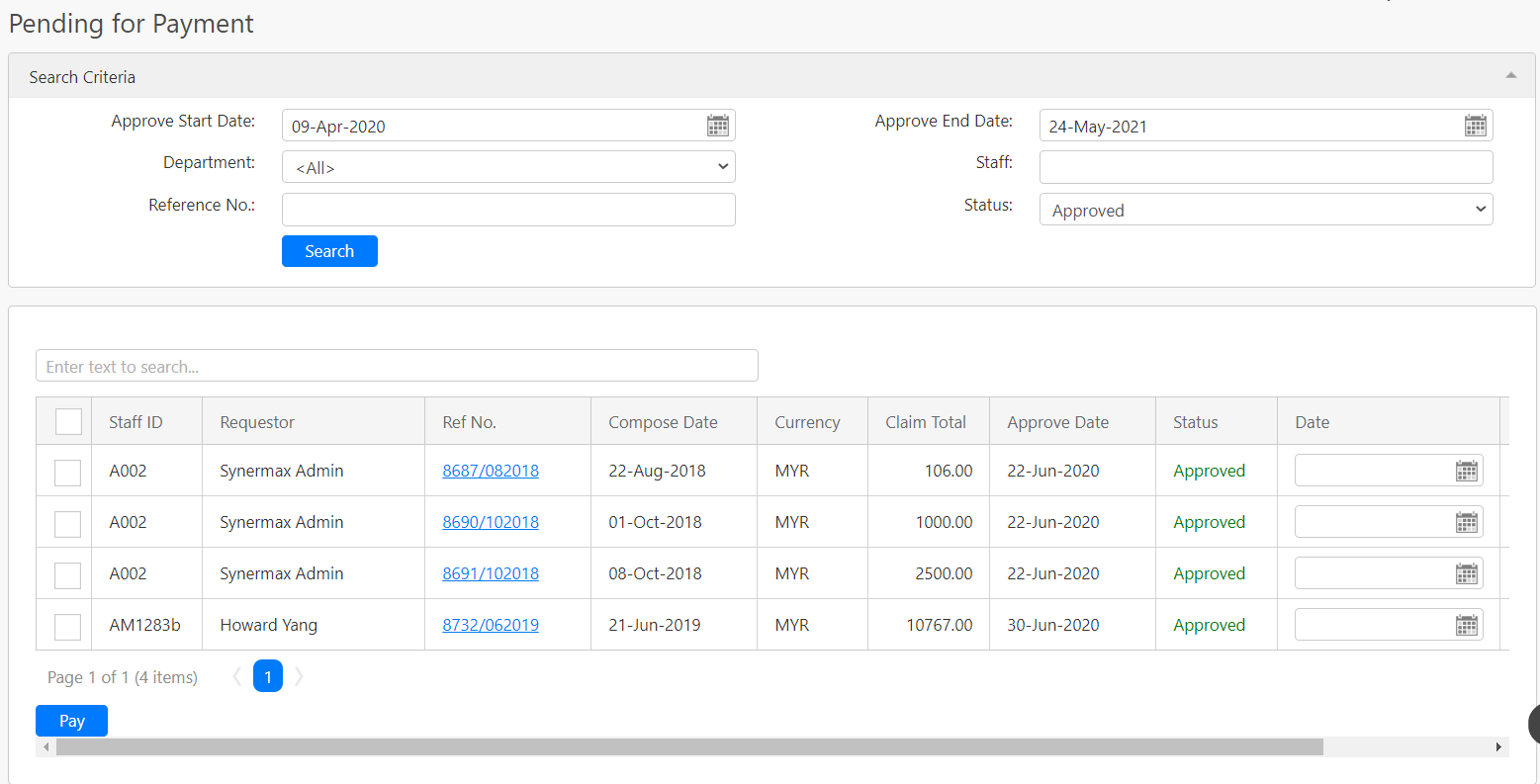The height and width of the screenshot is (784, 1540).
Task: Check the row for Ref 8690/102018
Action: coord(67,524)
